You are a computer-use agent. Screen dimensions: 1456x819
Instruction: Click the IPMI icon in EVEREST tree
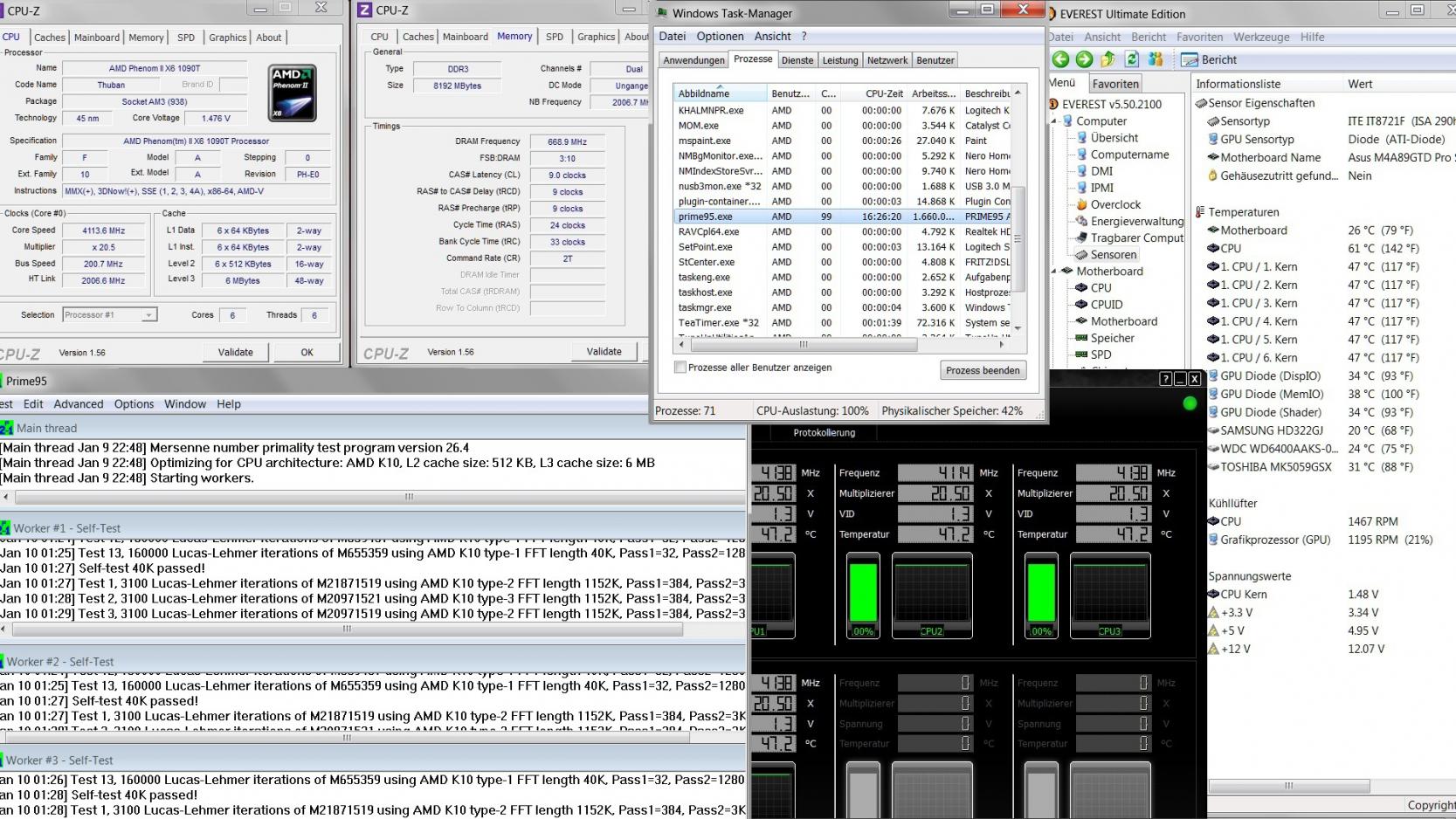(1082, 188)
